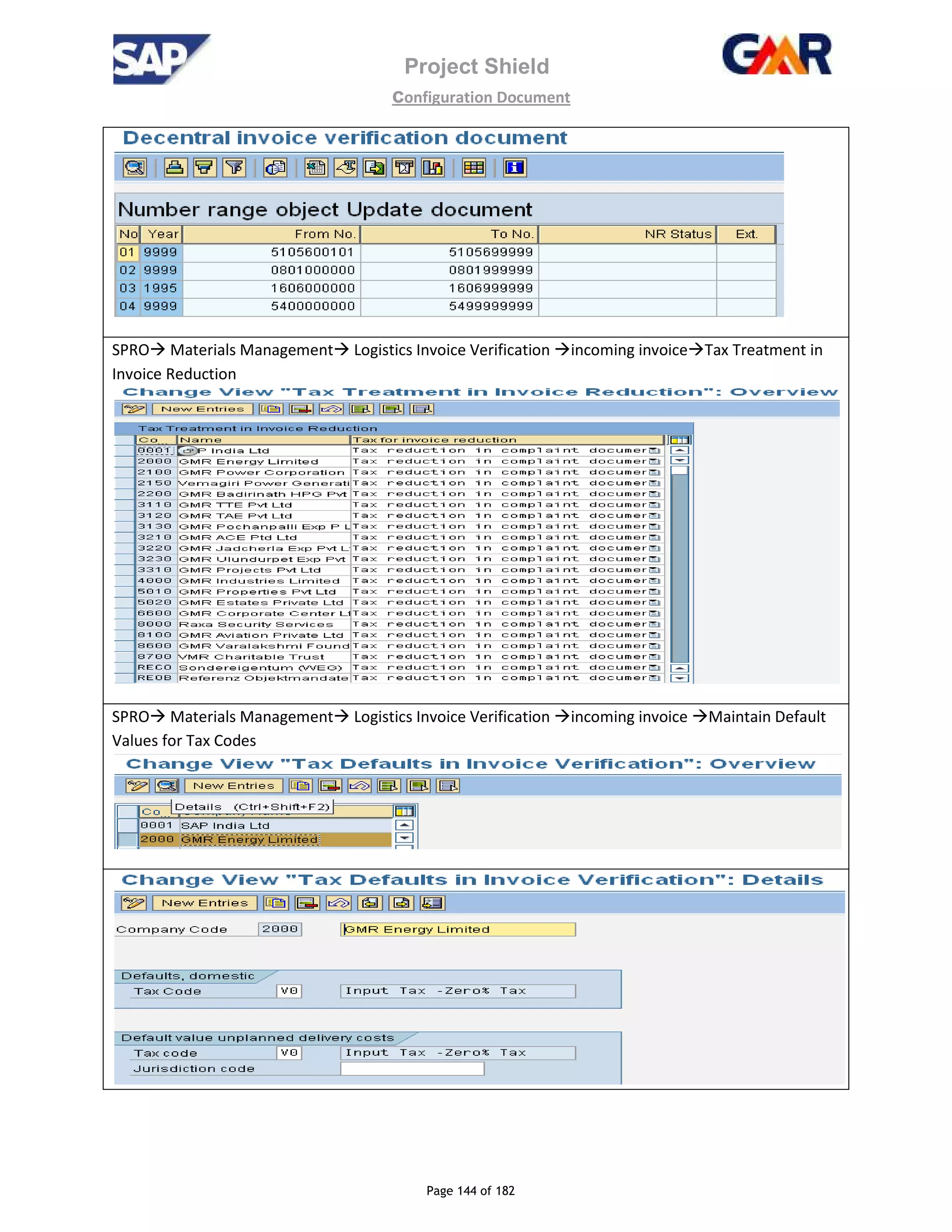Click the Vemagiri Power Generati name cell

coord(264,484)
